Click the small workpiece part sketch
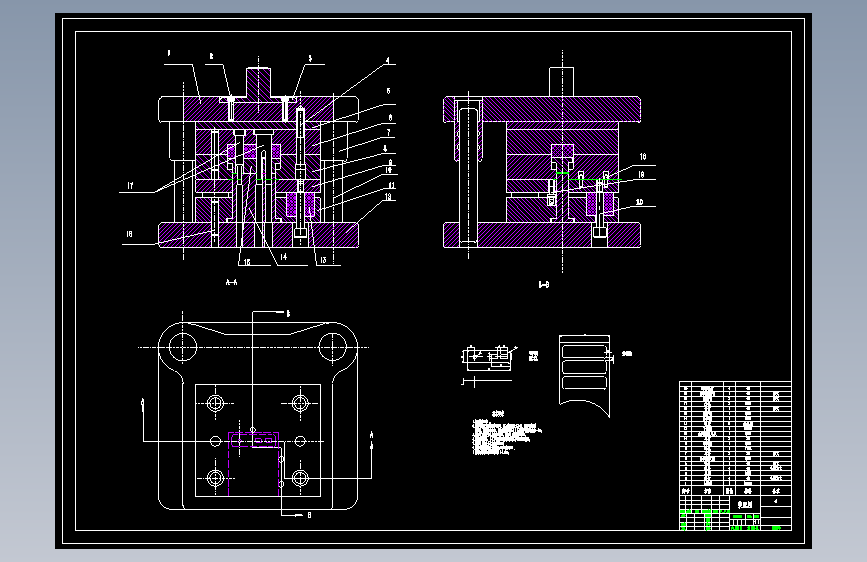Screen dimensions: 867x562 [x=487, y=358]
